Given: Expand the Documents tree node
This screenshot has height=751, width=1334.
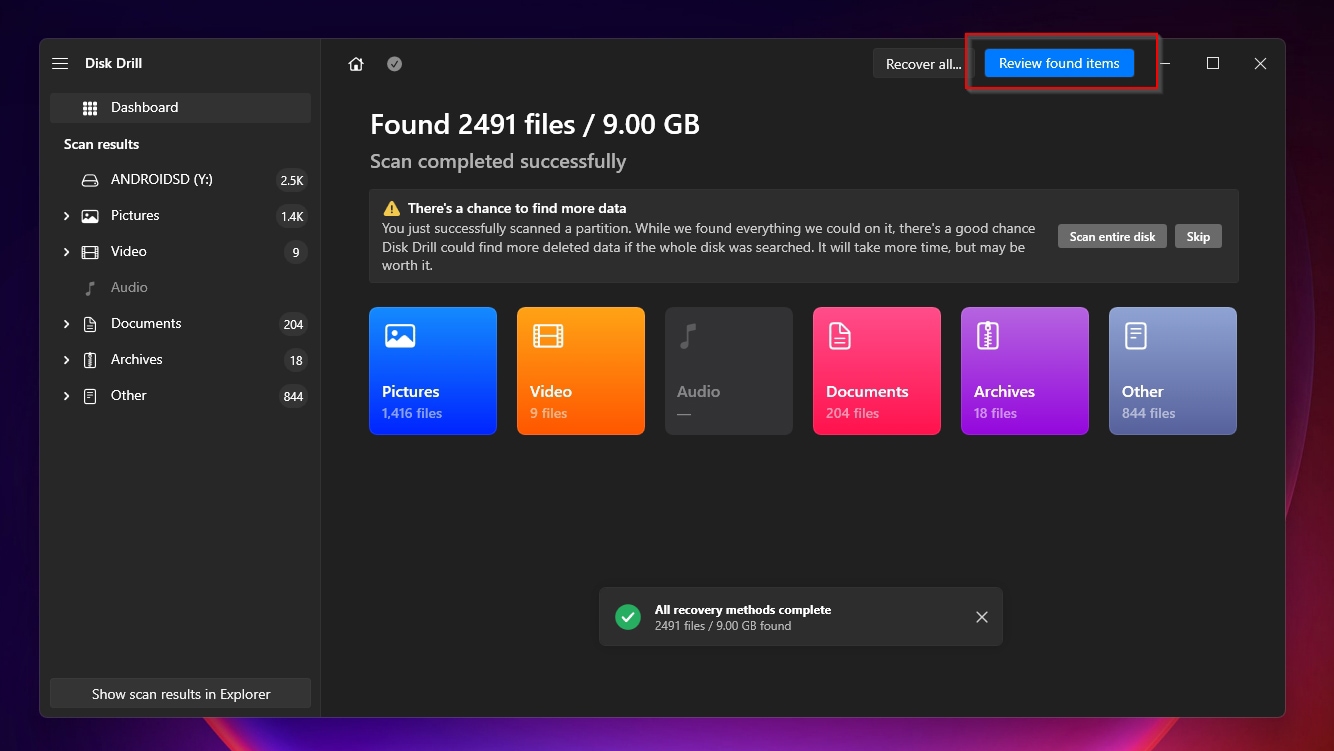Looking at the screenshot, I should click(x=66, y=324).
